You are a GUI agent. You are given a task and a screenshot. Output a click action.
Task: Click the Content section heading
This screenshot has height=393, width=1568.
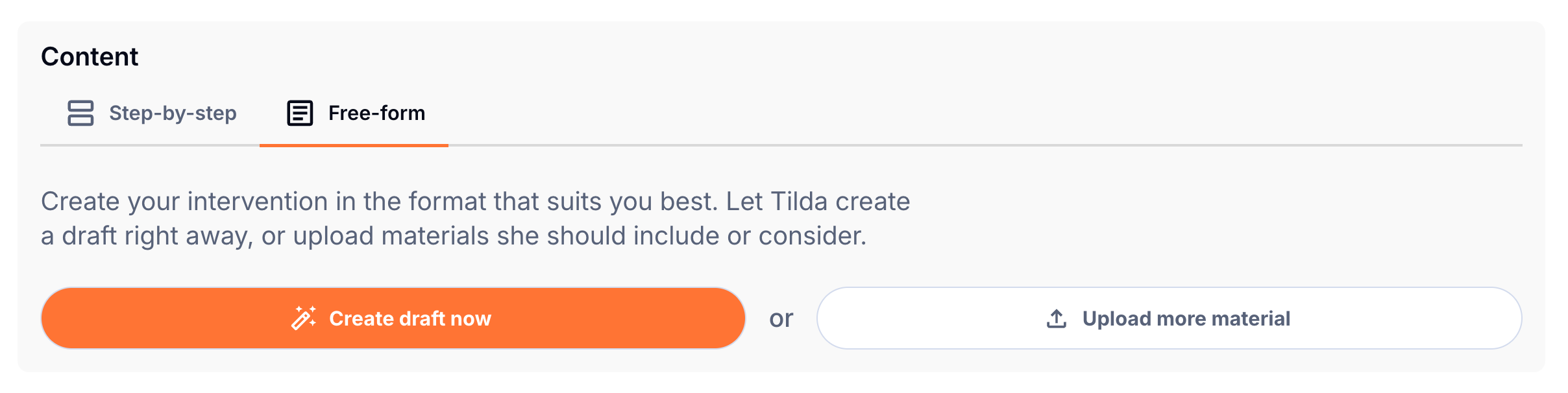click(90, 57)
